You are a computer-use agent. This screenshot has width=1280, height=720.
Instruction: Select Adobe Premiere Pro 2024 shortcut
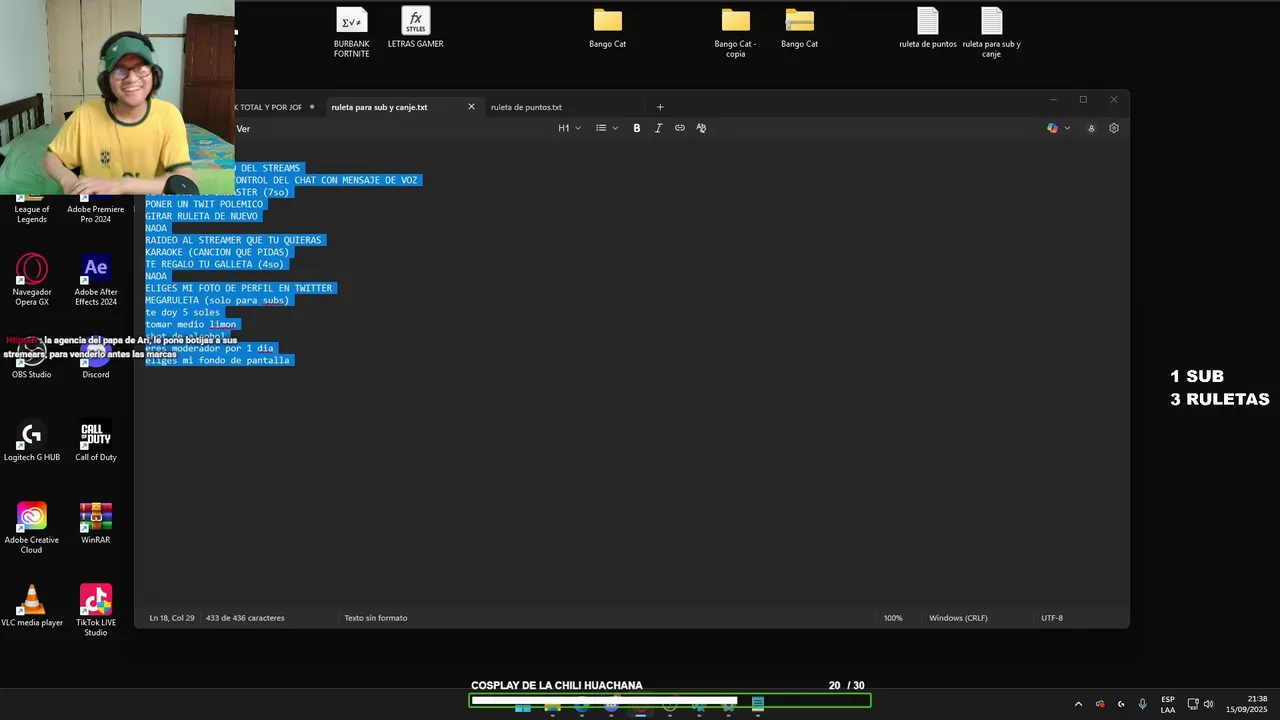coord(96,209)
